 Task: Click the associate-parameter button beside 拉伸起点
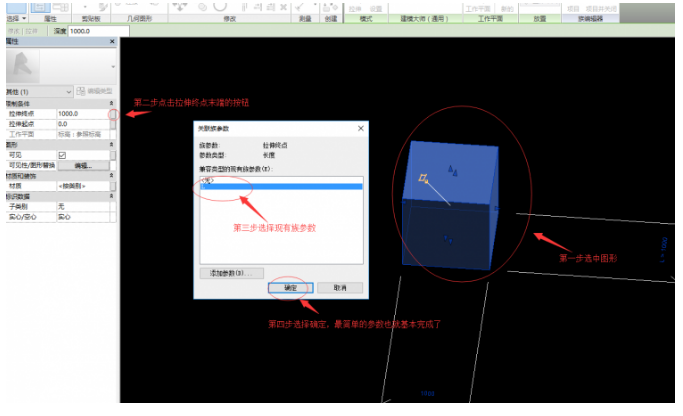[x=113, y=124]
